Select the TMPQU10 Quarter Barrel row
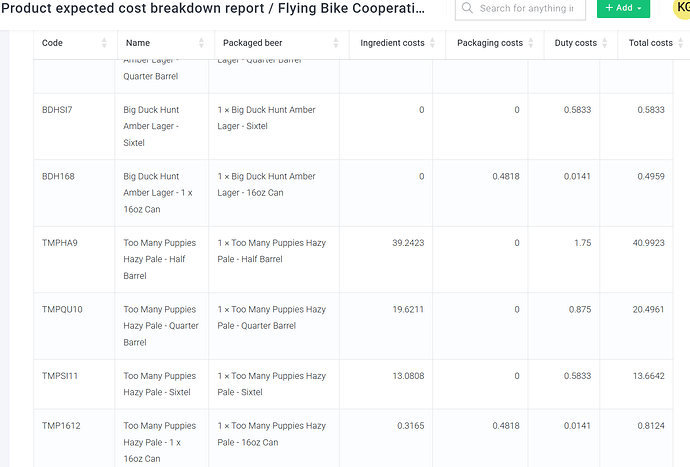The image size is (690, 467). point(353,326)
